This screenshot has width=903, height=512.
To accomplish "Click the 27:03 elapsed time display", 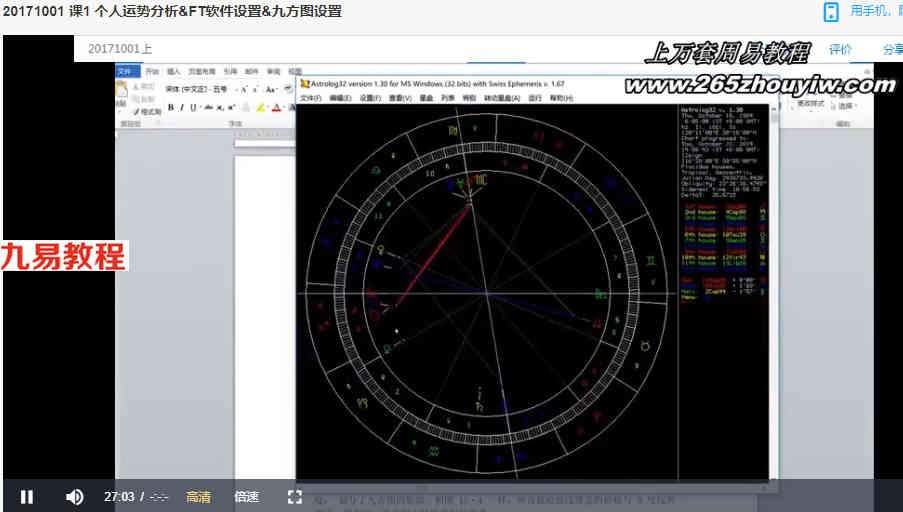I will click(119, 496).
